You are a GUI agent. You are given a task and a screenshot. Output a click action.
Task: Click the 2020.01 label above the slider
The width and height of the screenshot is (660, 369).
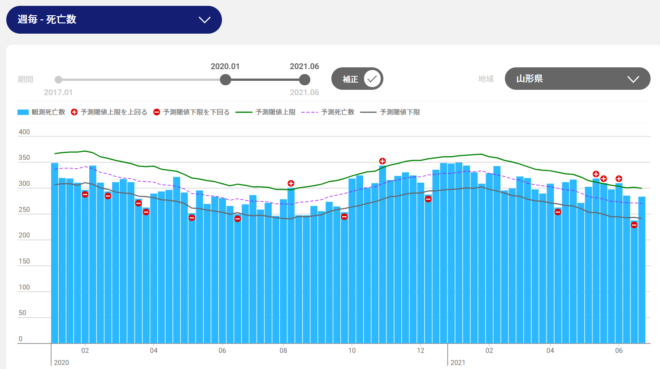pos(225,66)
